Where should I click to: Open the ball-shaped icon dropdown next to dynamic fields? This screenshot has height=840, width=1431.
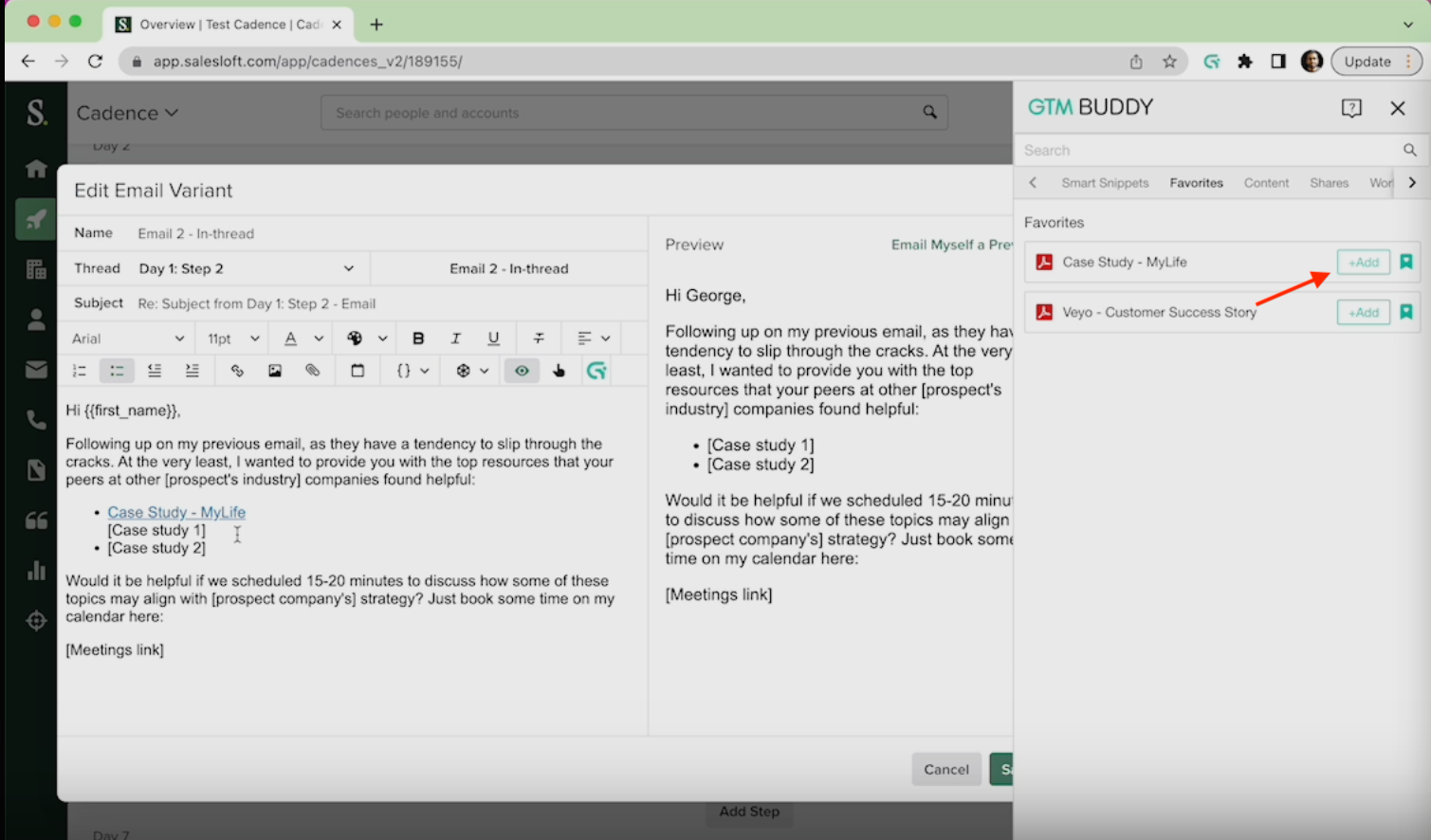tap(472, 371)
